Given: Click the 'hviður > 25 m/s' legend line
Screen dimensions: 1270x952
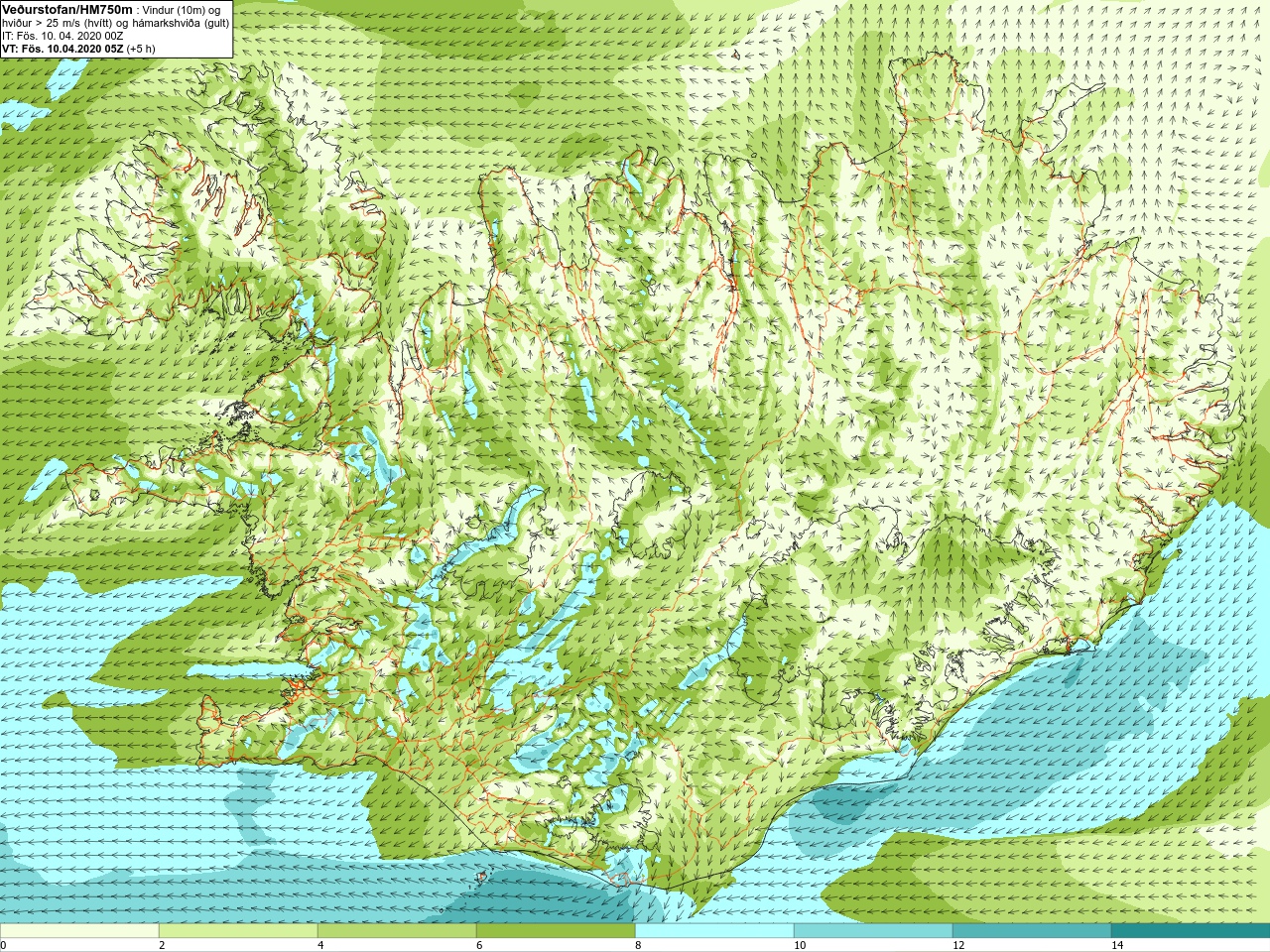Looking at the screenshot, I should coord(115,23).
